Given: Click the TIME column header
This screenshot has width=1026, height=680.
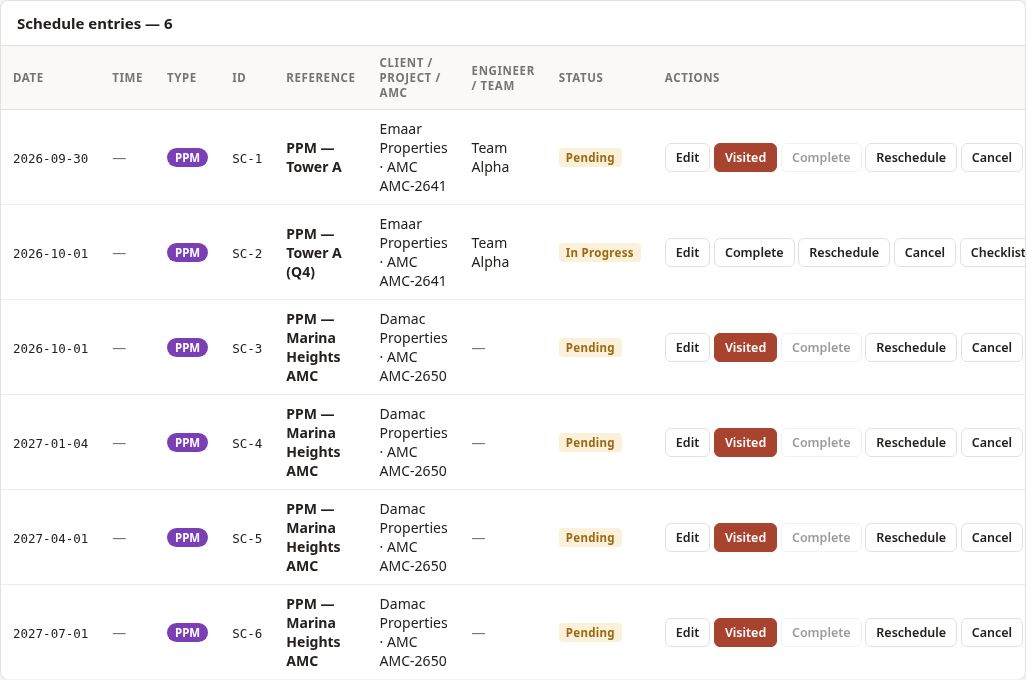Looking at the screenshot, I should point(127,78).
